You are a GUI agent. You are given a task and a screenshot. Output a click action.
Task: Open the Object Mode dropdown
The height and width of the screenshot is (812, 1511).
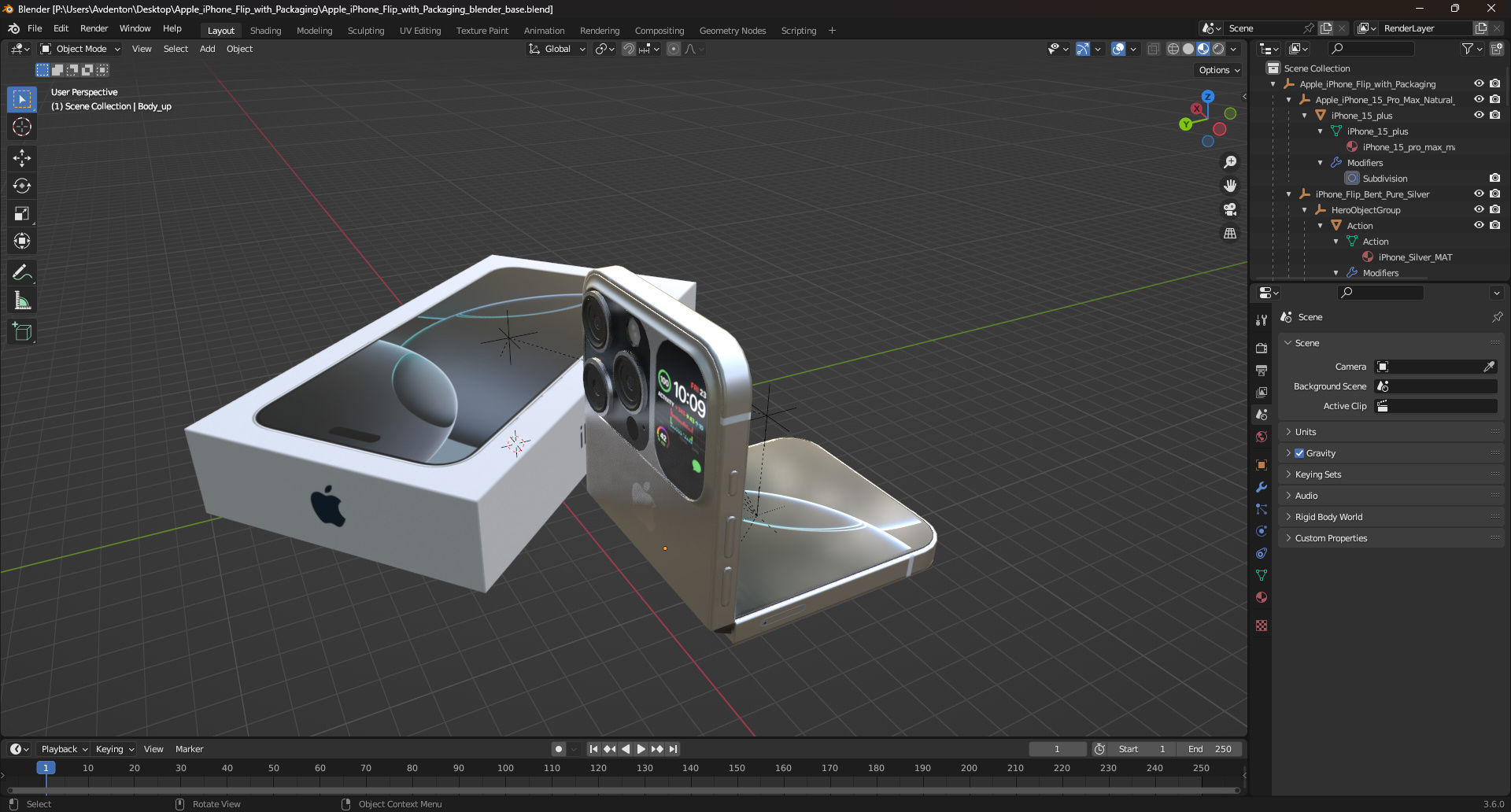pyautogui.click(x=80, y=49)
